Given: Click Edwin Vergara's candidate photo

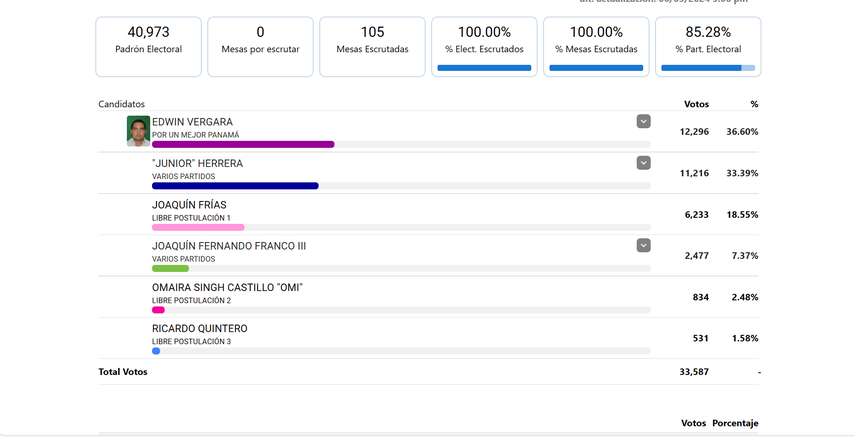Looking at the screenshot, I should point(138,131).
